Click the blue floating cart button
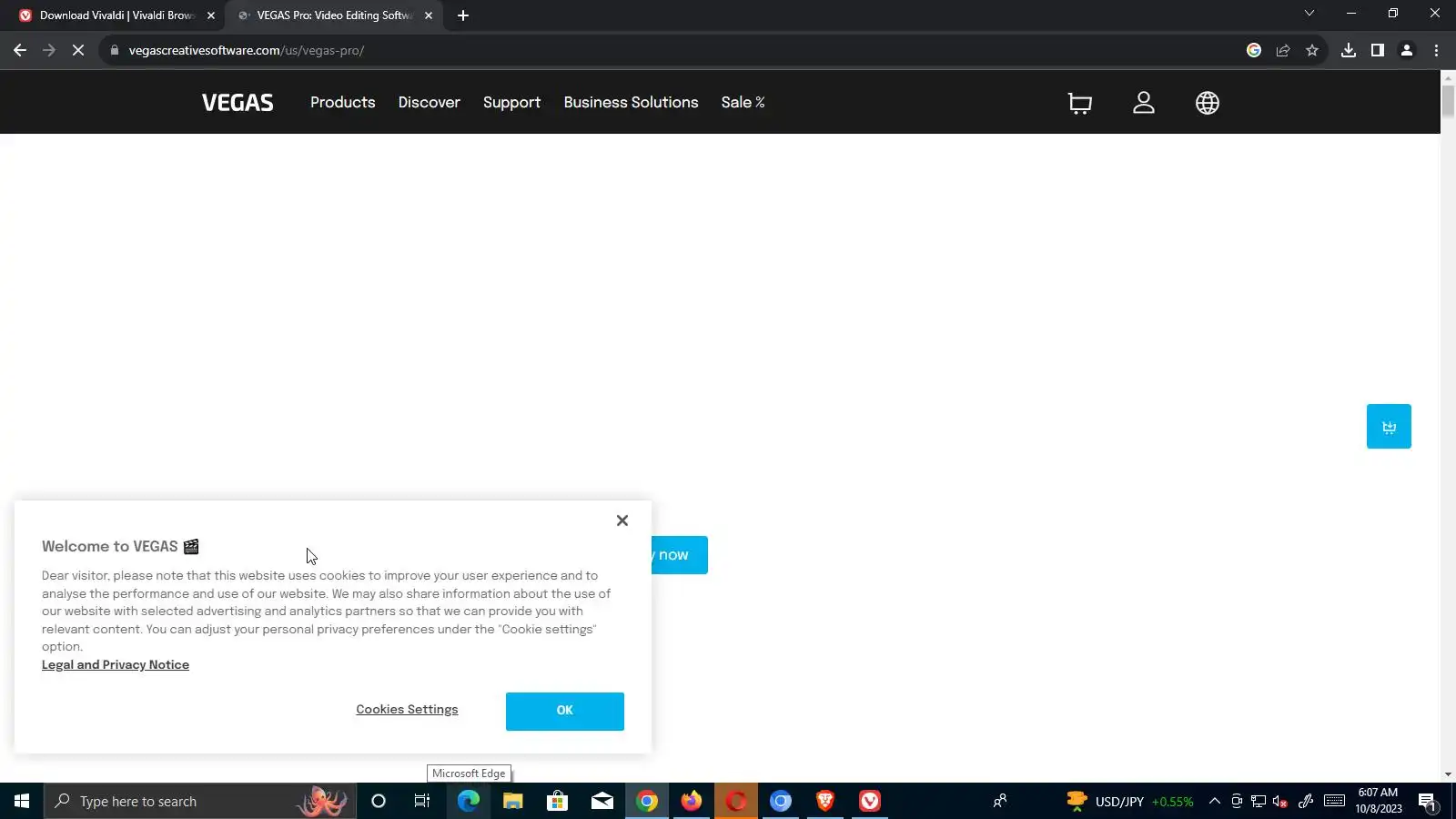Screen dimensions: 1456x819 (1389, 426)
